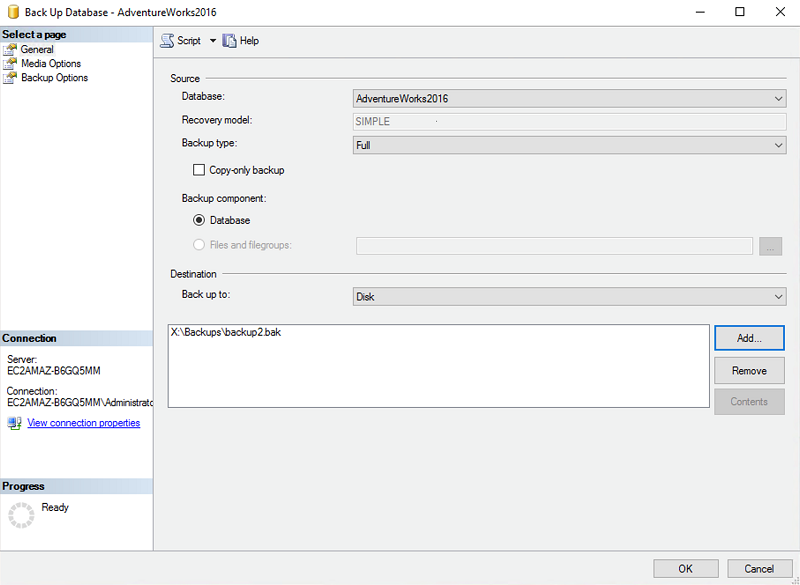The height and width of the screenshot is (585, 800).
Task: Click the Remove button
Action: pos(749,371)
